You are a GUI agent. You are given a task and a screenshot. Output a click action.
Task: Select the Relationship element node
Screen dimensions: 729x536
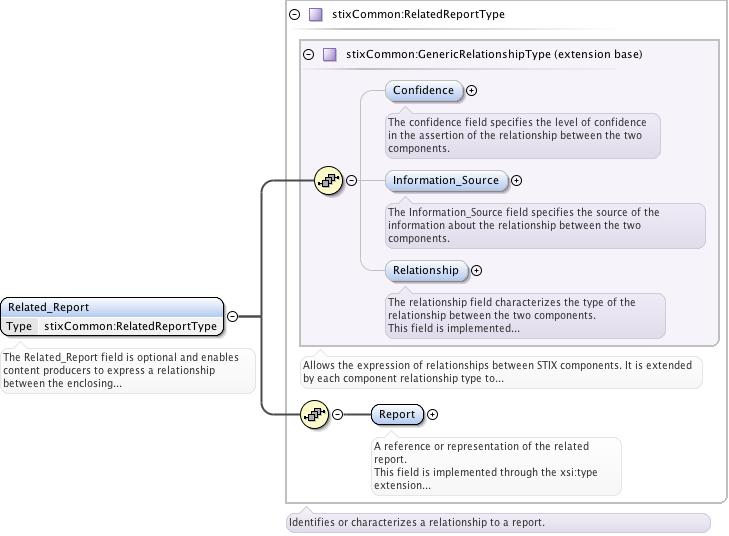pos(425,270)
